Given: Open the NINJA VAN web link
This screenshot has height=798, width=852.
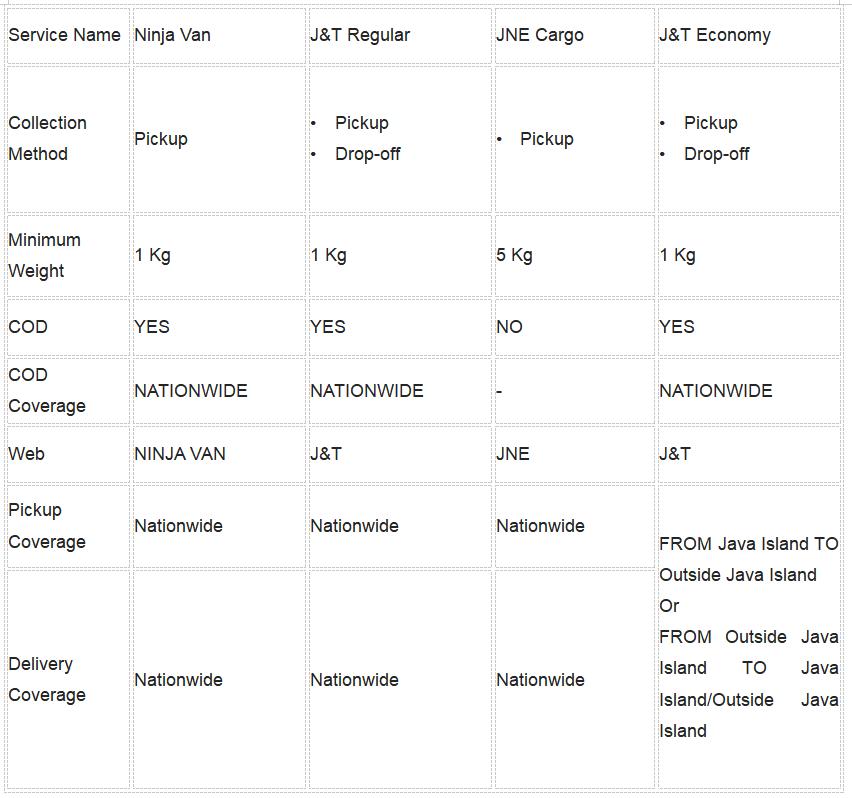Looking at the screenshot, I should coord(180,454).
